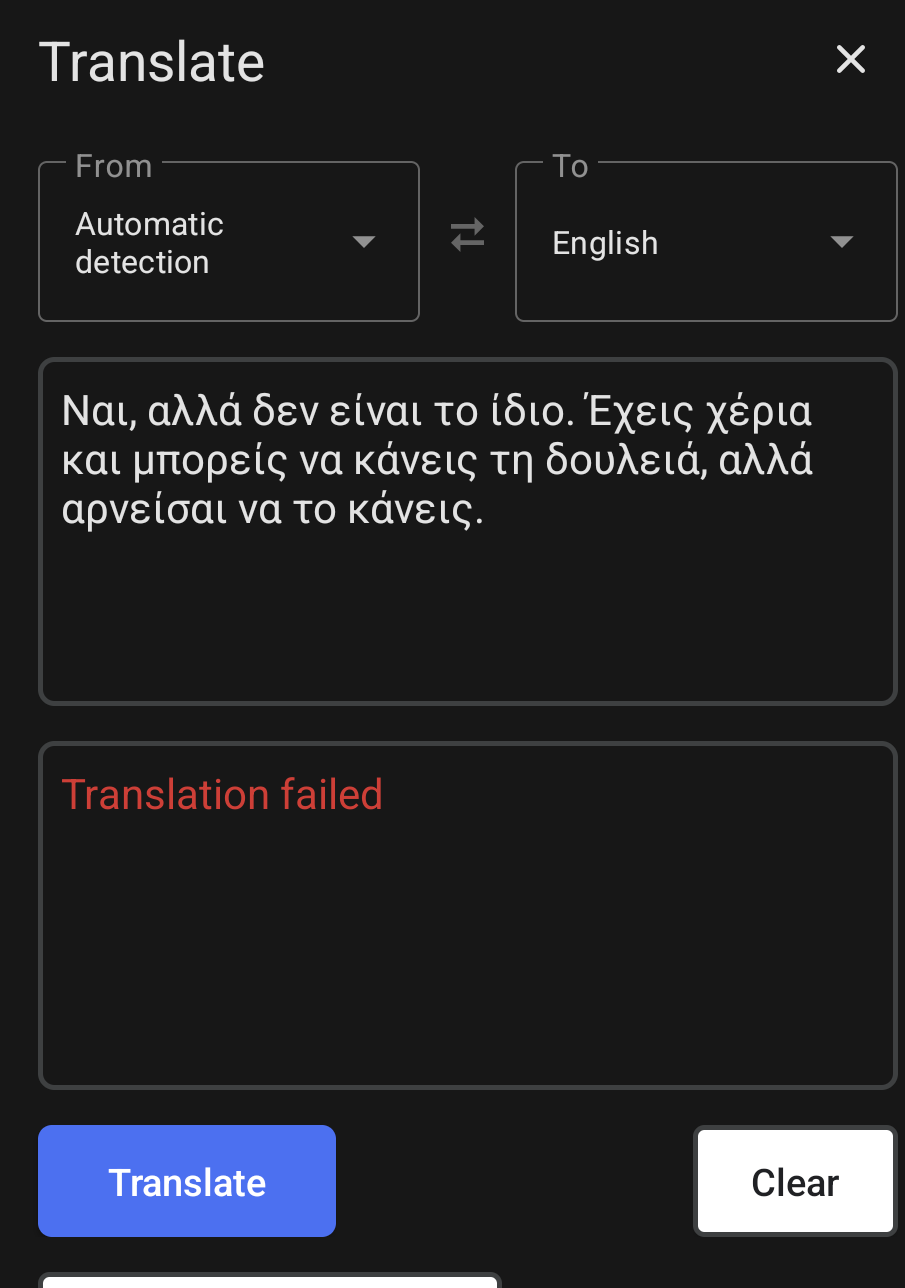Click the 'From' field label
The height and width of the screenshot is (1288, 905).
coord(113,166)
